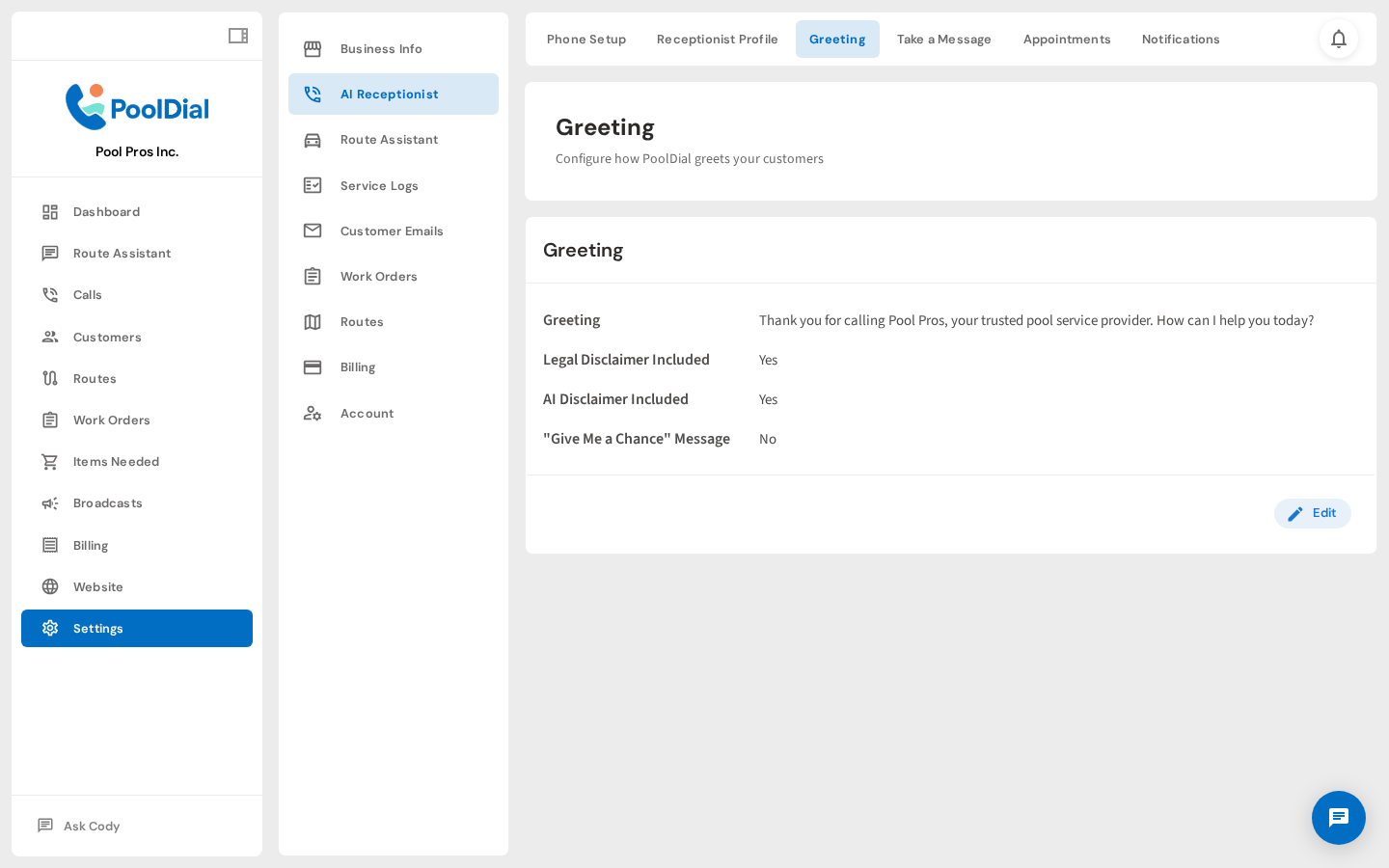Open the Service Logs settings page
Image resolution: width=1389 pixels, height=868 pixels.
379,185
